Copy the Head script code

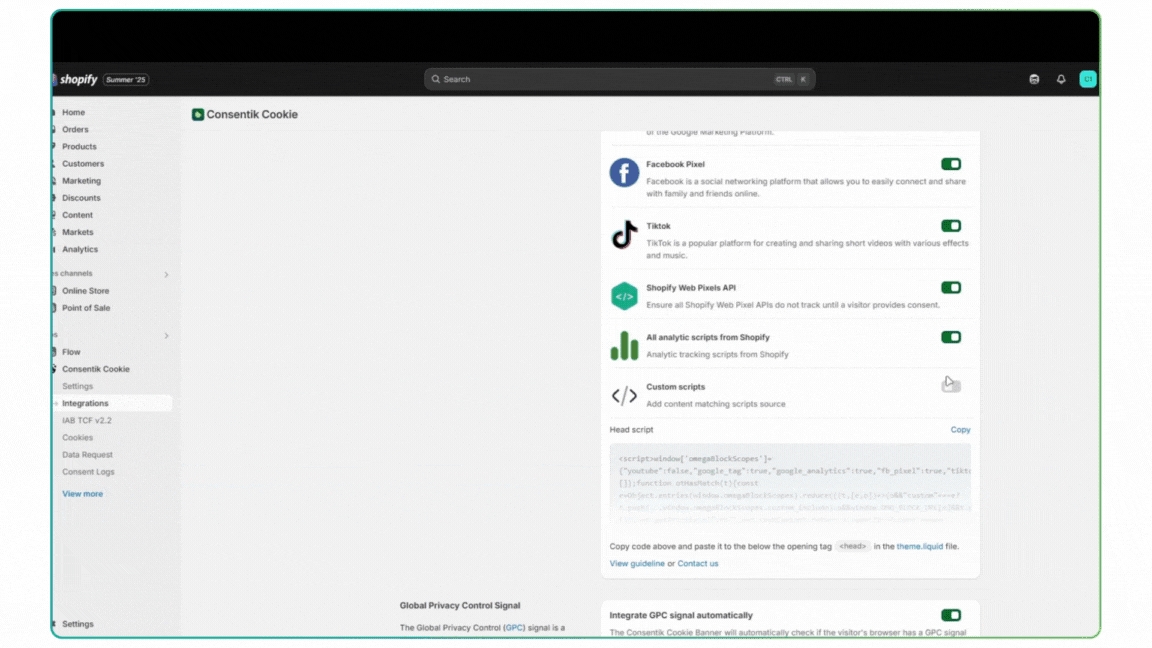click(x=960, y=430)
